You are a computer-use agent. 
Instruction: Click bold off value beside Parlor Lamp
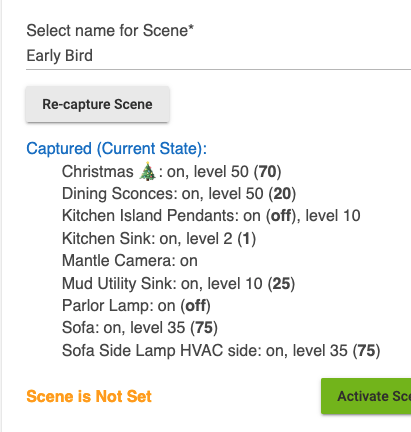pos(196,306)
